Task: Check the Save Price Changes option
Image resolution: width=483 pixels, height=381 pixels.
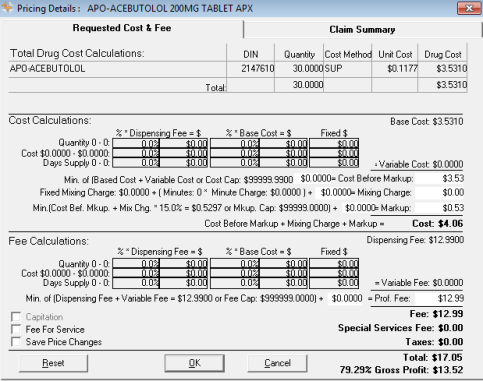Action: click(16, 342)
